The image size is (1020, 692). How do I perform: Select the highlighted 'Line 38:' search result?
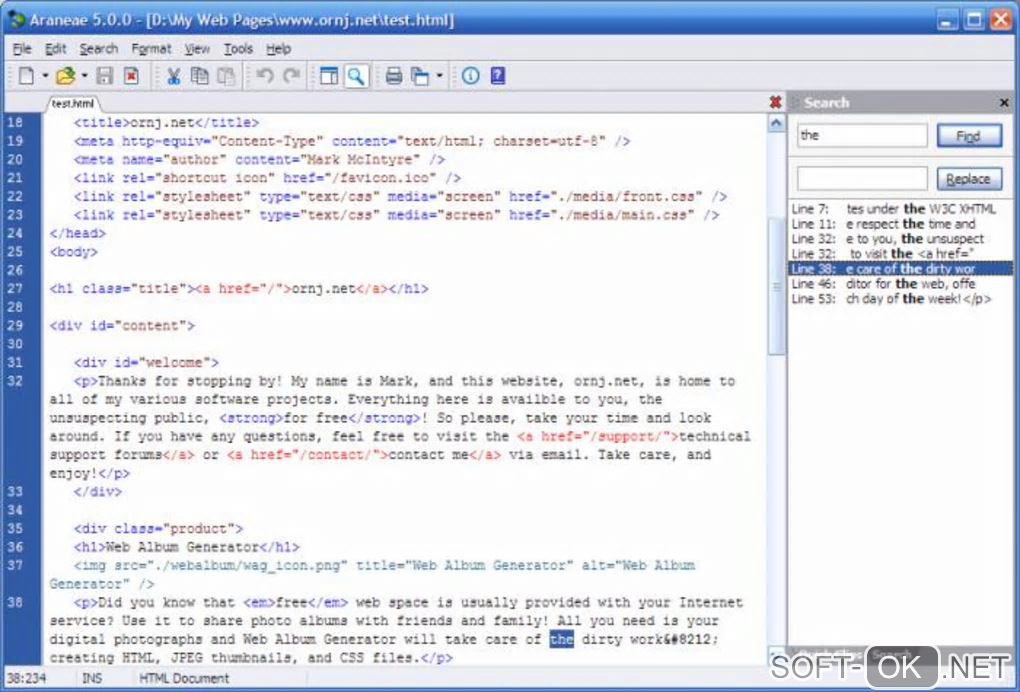tap(900, 269)
